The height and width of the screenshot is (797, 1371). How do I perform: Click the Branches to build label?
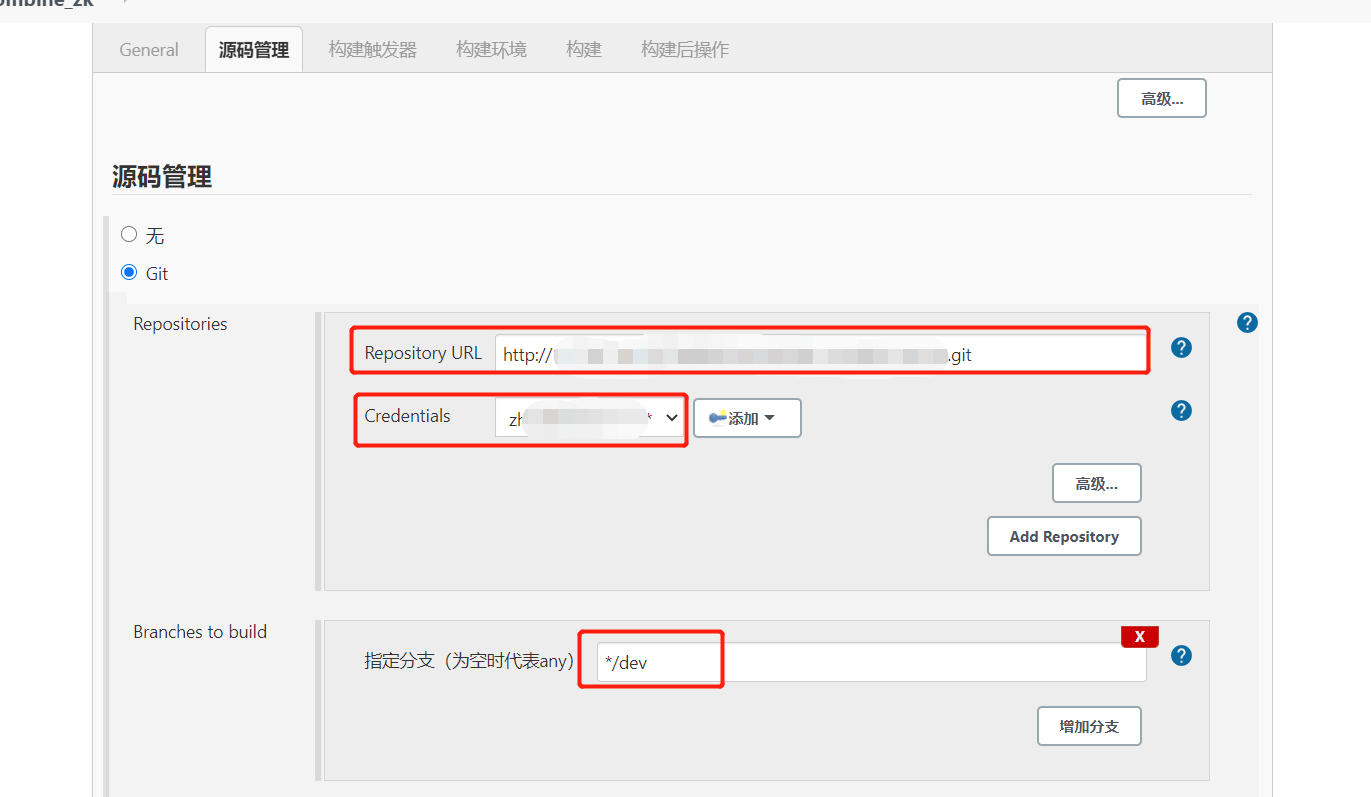point(200,632)
